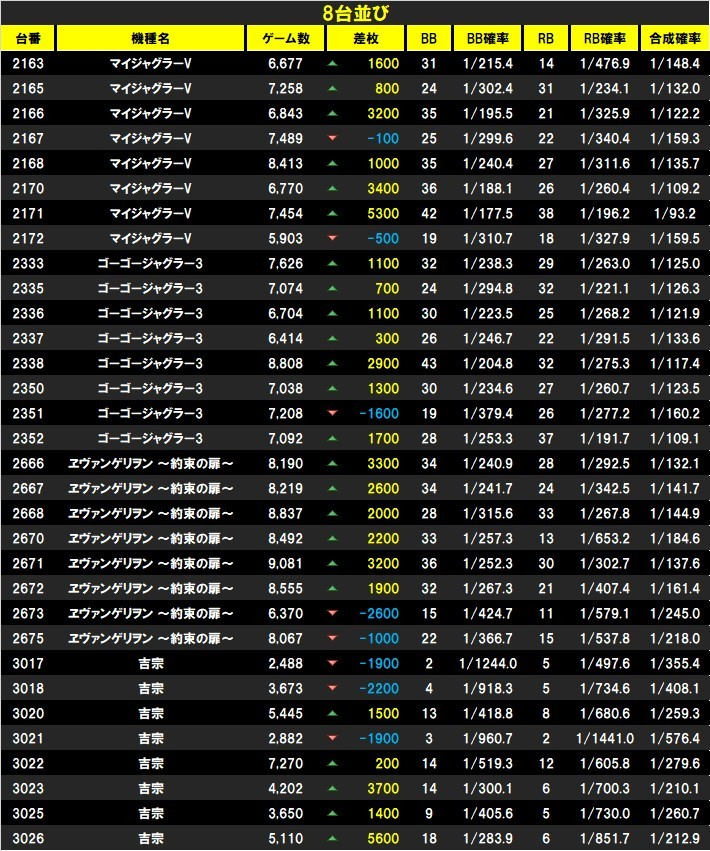Click the green up arrow in row 2171

coord(333,213)
